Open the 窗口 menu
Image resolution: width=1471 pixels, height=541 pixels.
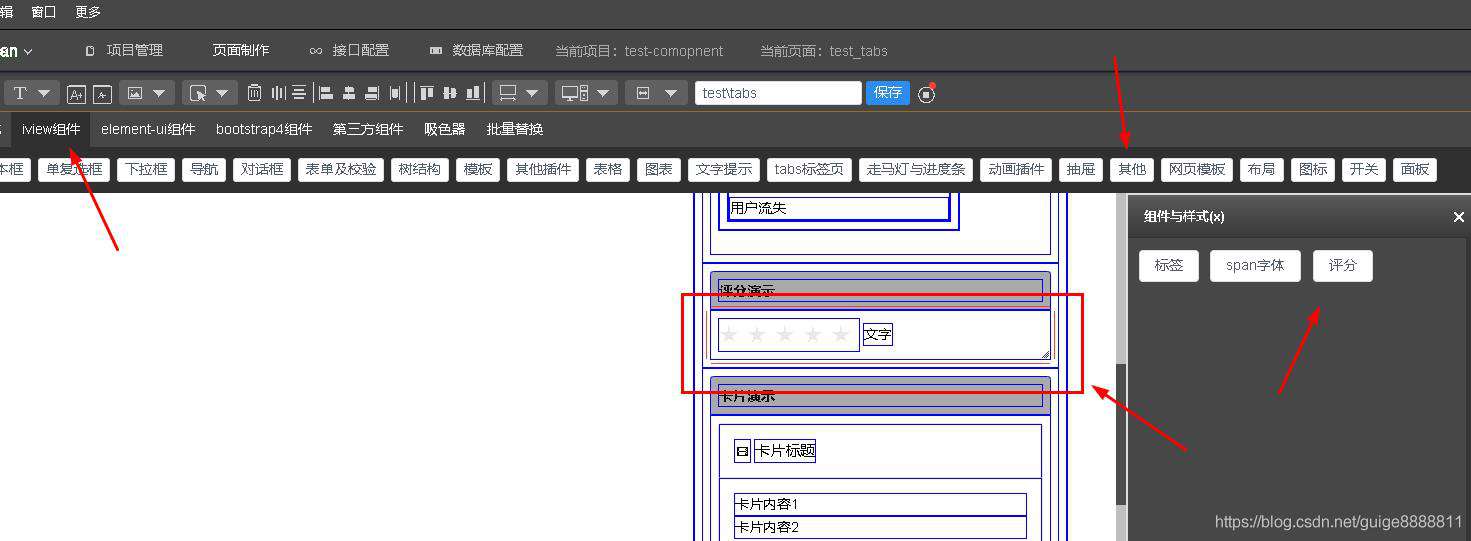click(x=44, y=12)
